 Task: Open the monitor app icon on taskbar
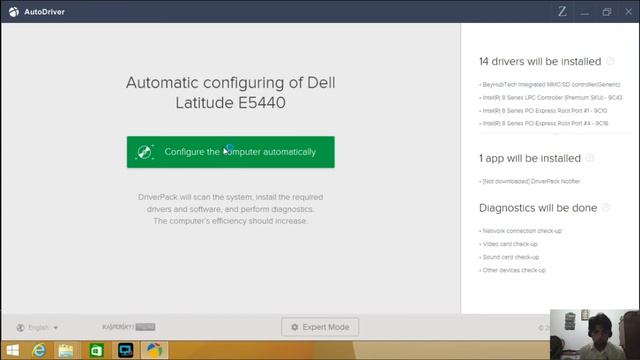point(125,350)
